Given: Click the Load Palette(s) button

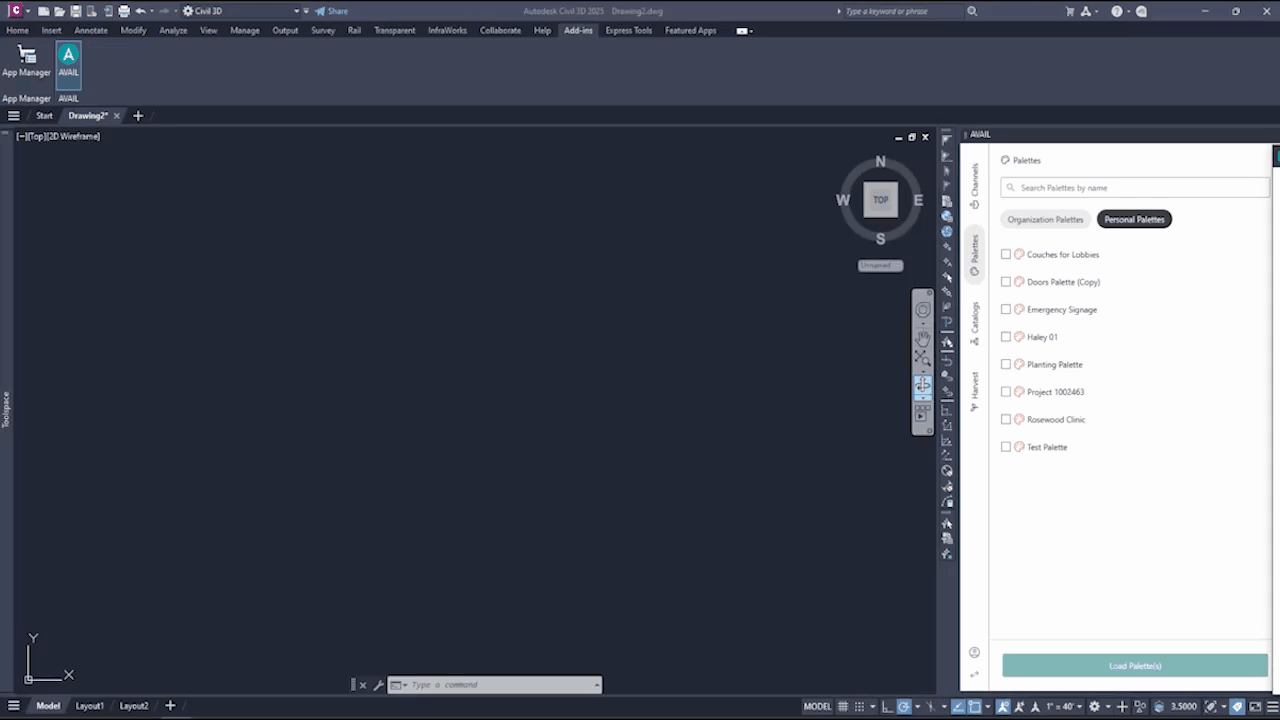Looking at the screenshot, I should [1135, 666].
